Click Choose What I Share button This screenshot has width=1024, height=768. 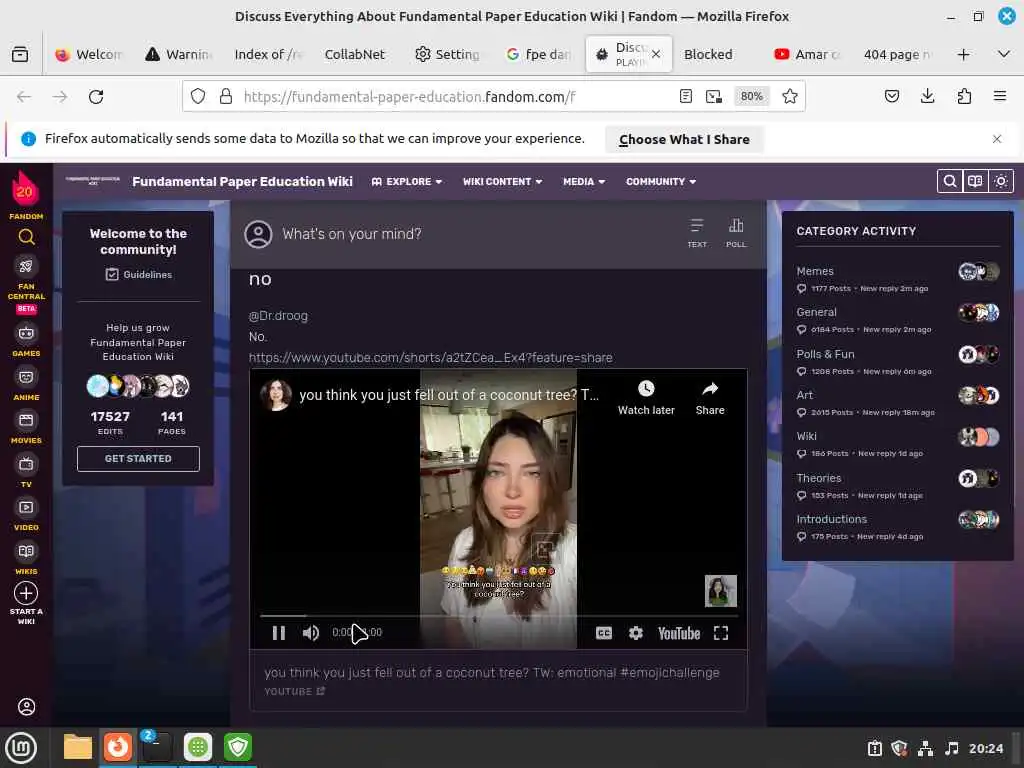coord(684,139)
